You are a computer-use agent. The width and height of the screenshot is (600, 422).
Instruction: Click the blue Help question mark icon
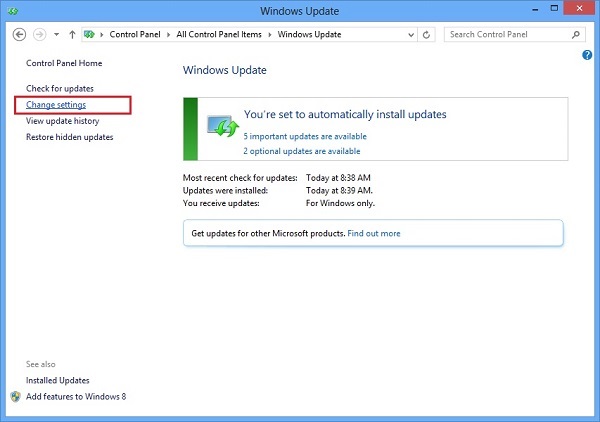tap(587, 55)
